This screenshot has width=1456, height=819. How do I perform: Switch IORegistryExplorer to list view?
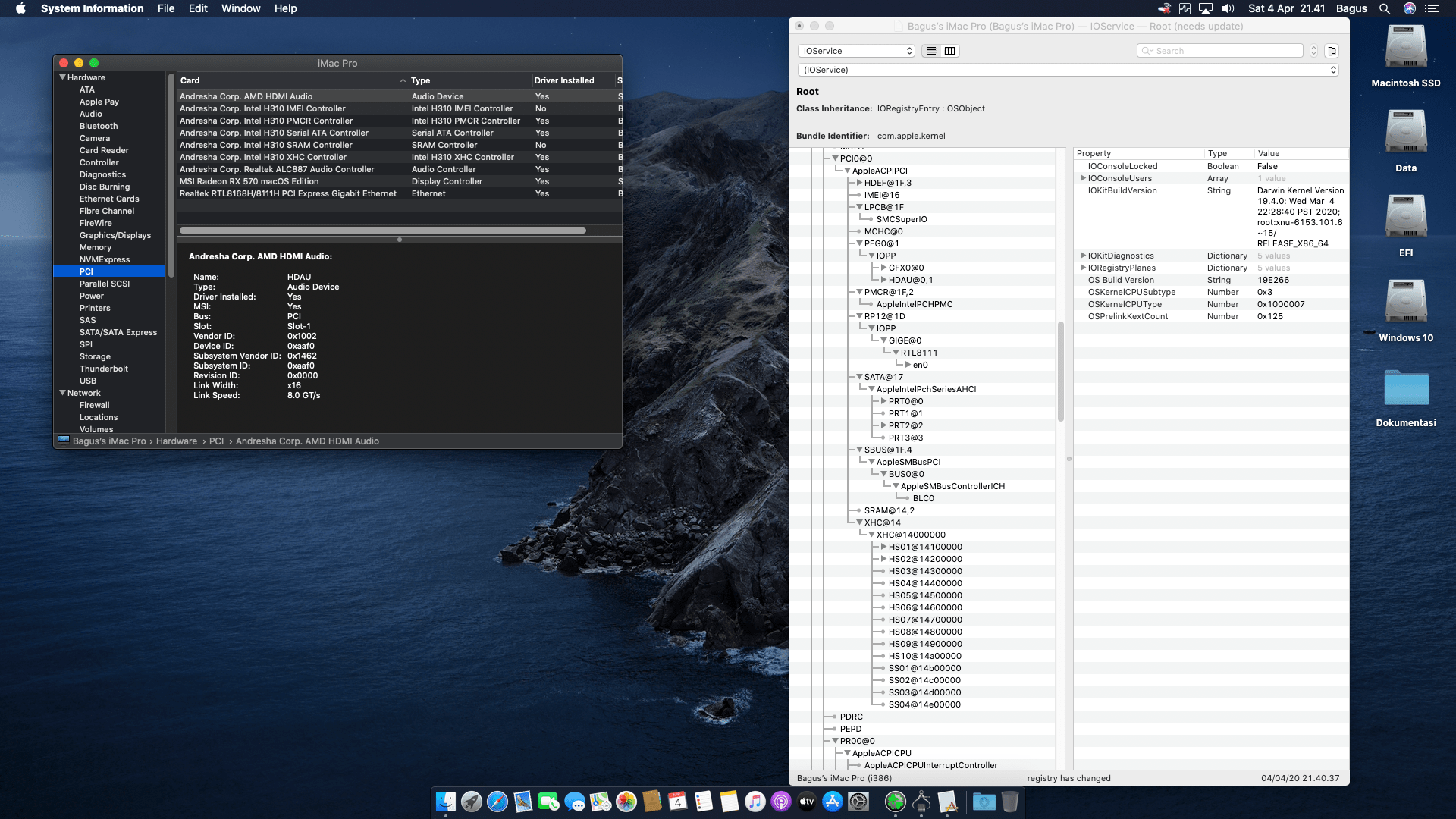[931, 51]
